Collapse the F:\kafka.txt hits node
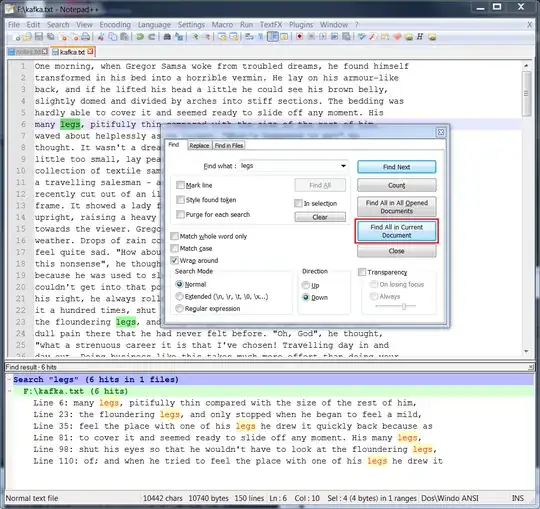The height and width of the screenshot is (509, 540). click(9, 391)
